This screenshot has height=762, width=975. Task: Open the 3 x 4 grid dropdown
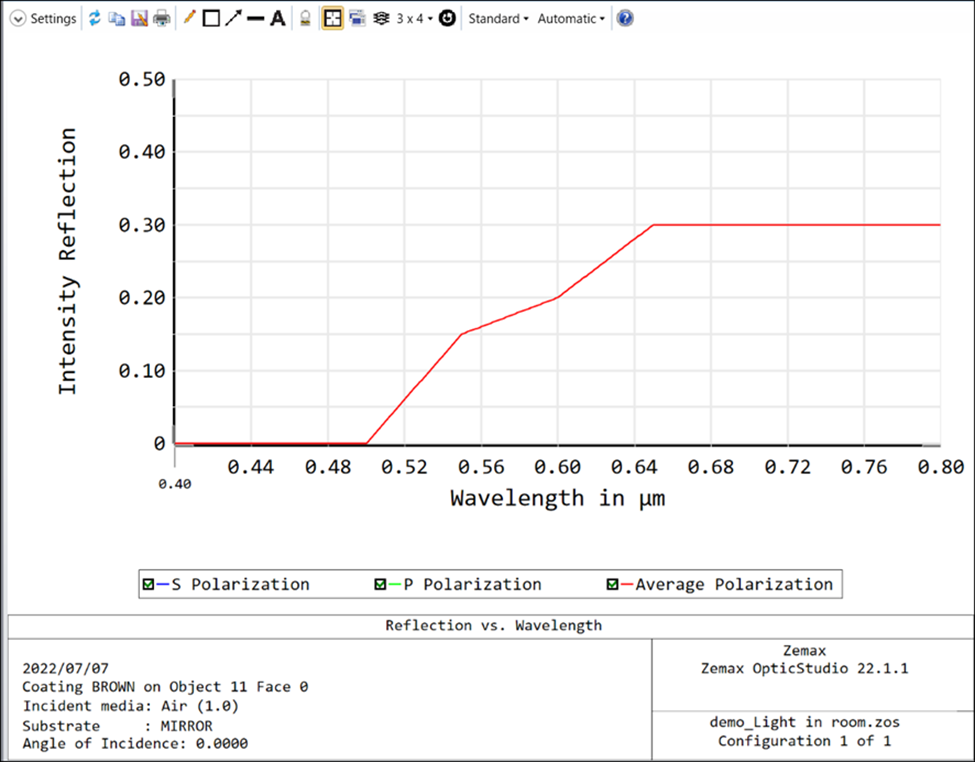point(414,19)
